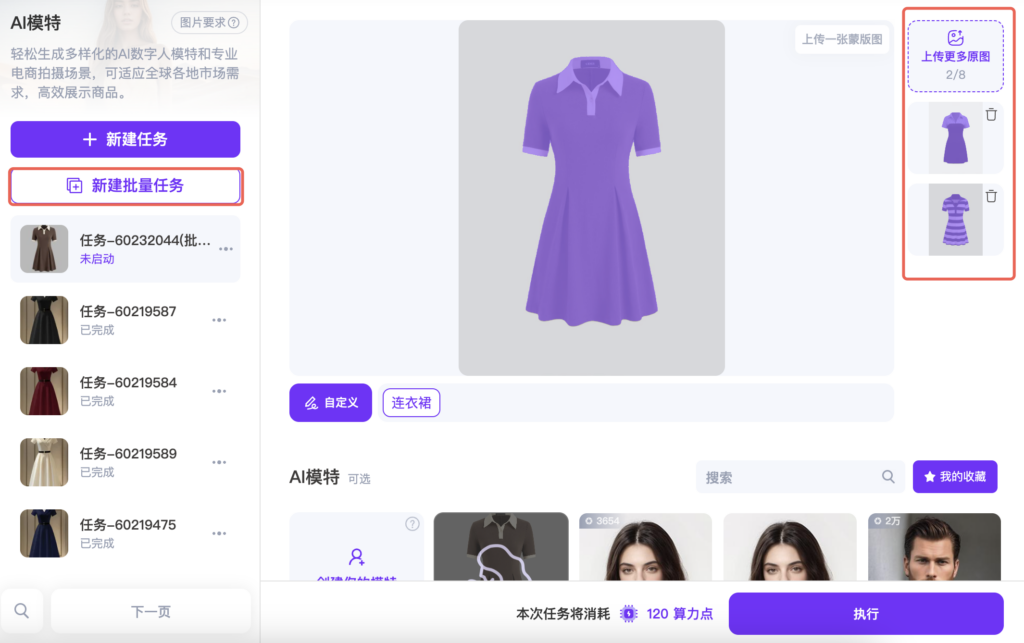Image resolution: width=1024 pixels, height=643 pixels.
Task: Click the large purple dress preview image
Action: [x=592, y=198]
